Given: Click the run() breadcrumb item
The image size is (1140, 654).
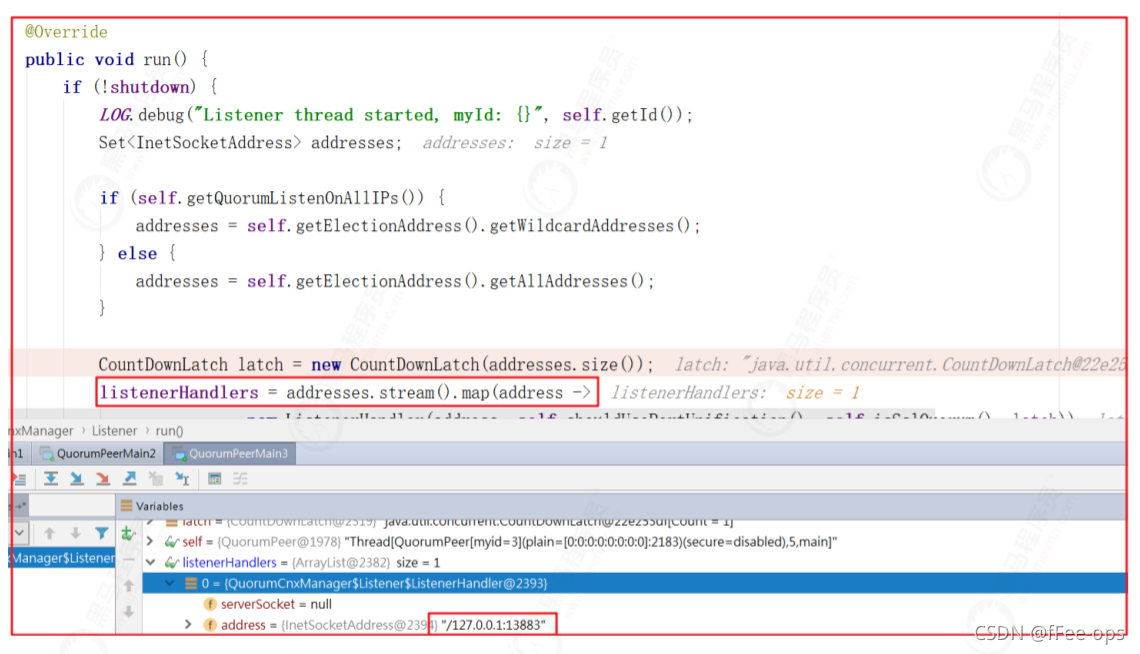Looking at the screenshot, I should click(169, 431).
